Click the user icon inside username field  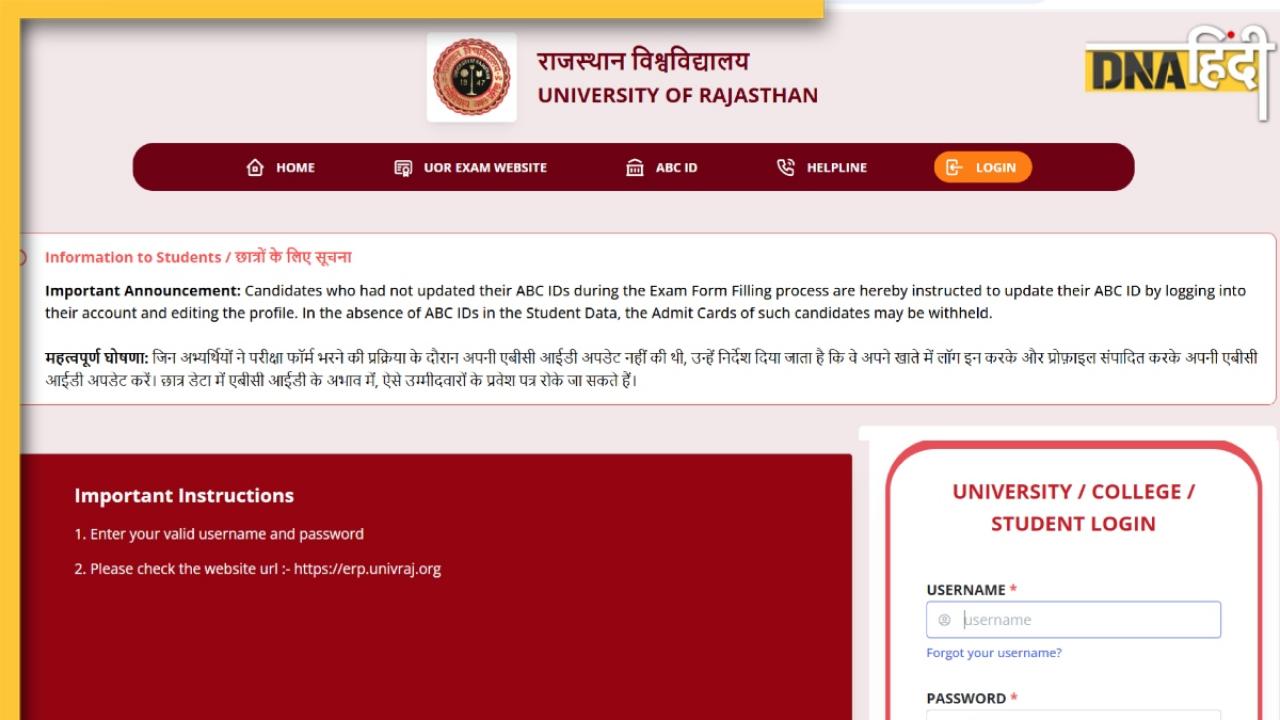point(944,620)
